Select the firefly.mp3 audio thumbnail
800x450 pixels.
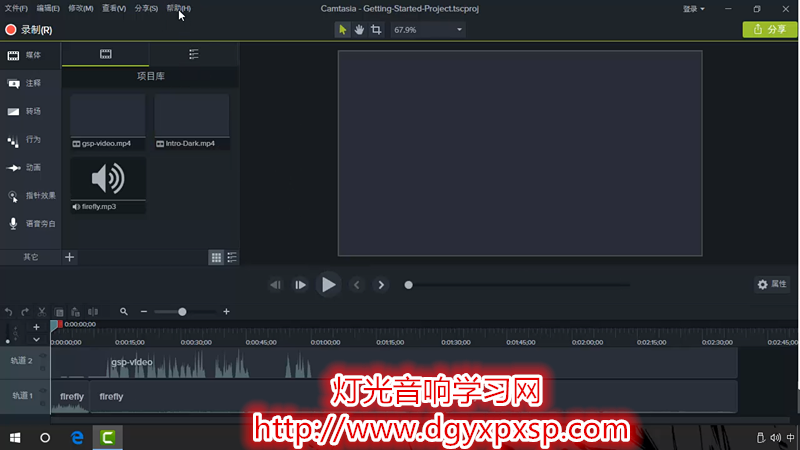click(108, 185)
